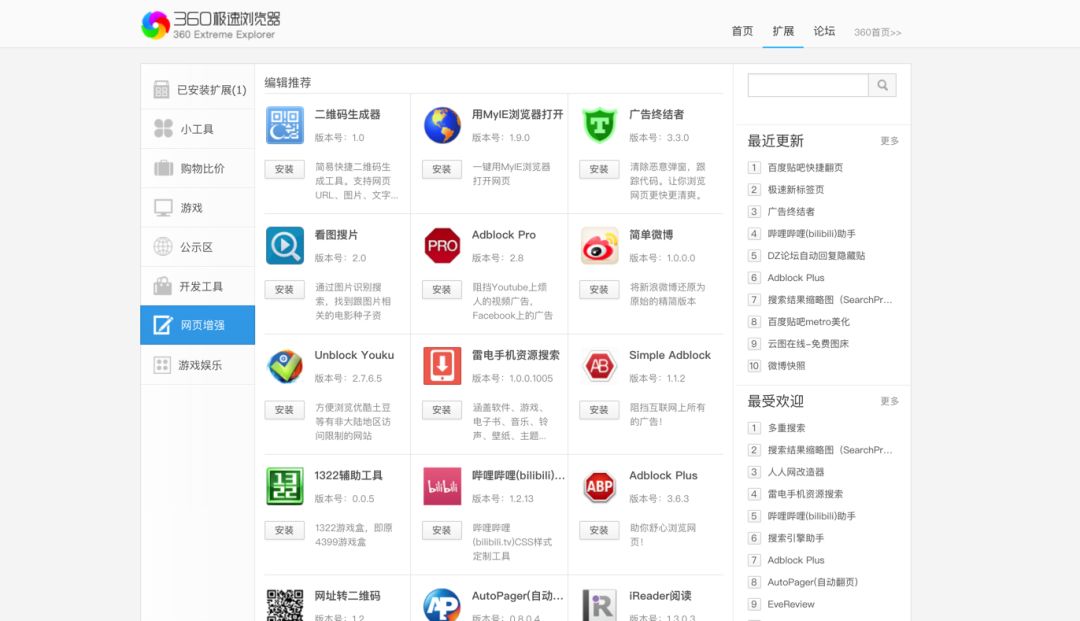
Task: Open the Unblock Youku title link
Action: tap(354, 355)
